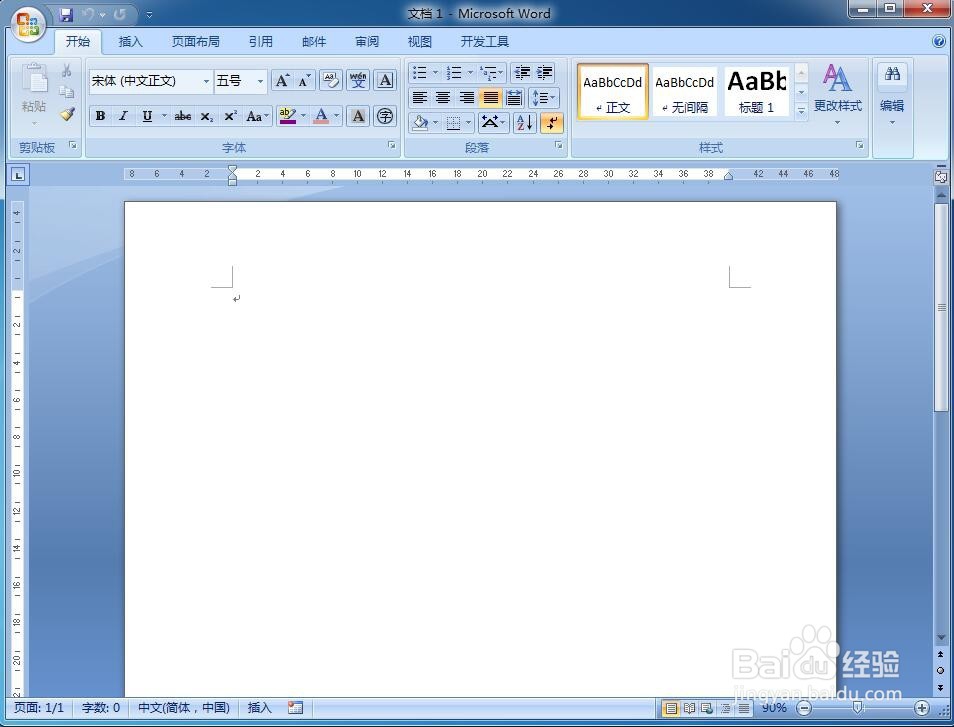
Task: Click the zoom in plus button
Action: (x=922, y=708)
